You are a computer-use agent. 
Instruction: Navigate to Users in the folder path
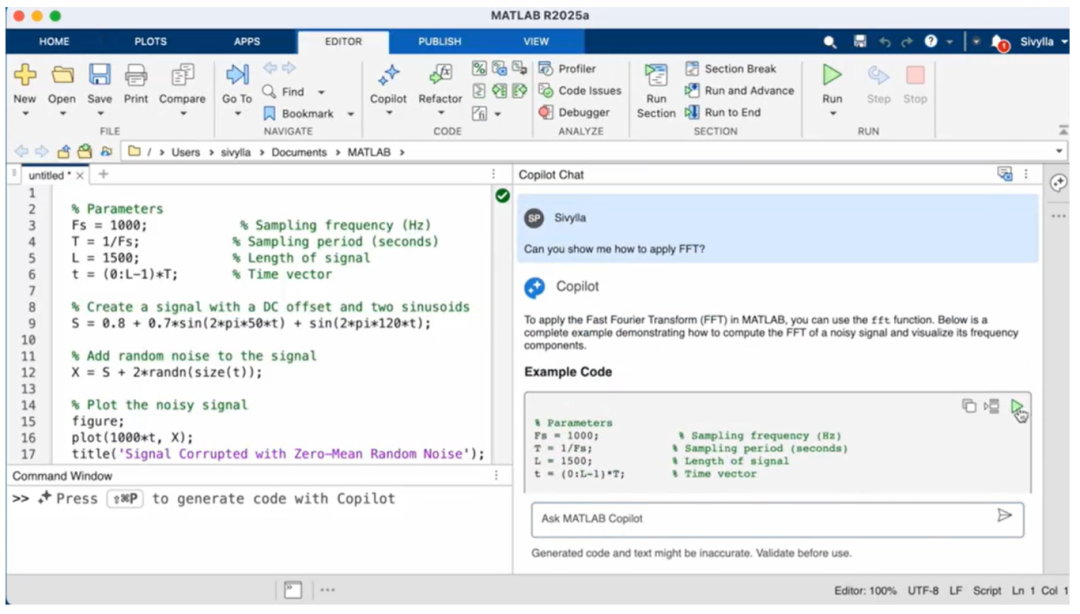pyautogui.click(x=185, y=152)
